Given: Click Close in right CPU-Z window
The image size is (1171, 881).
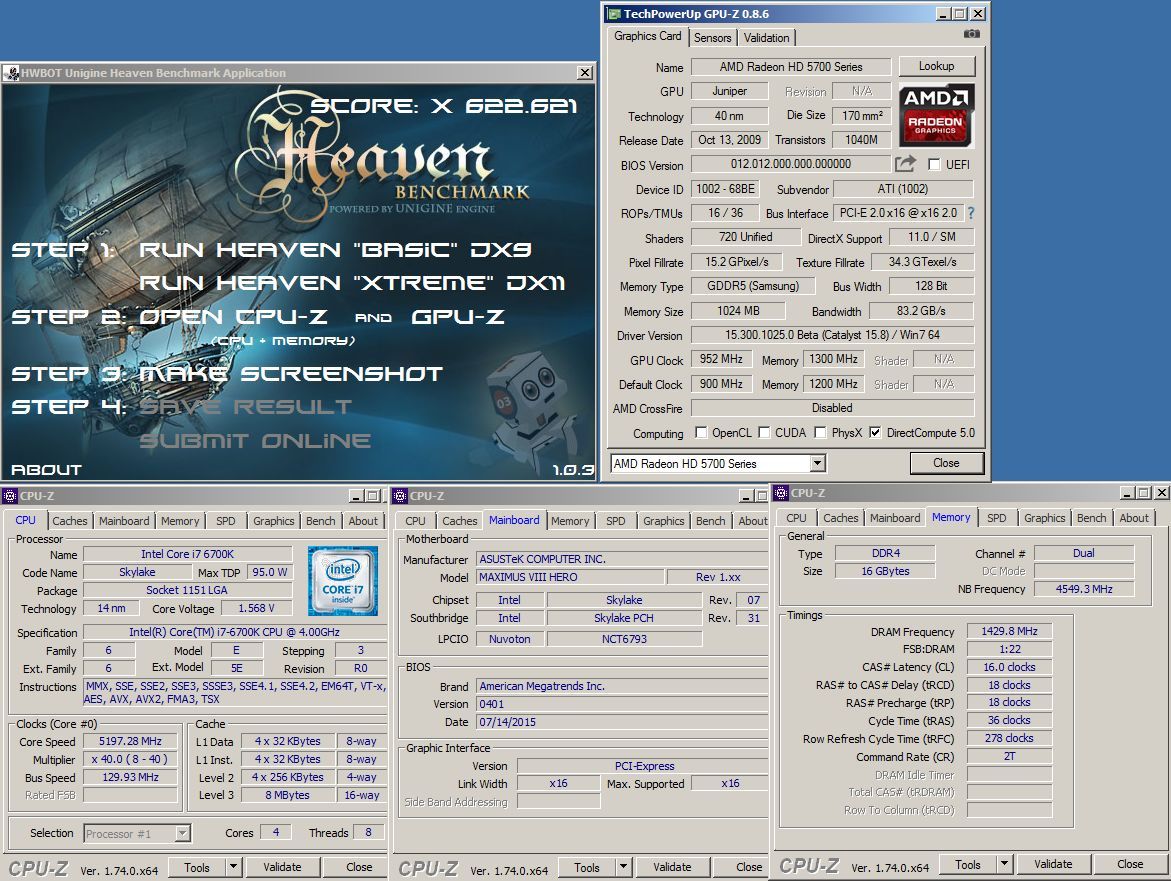Looking at the screenshot, I should [x=1130, y=864].
